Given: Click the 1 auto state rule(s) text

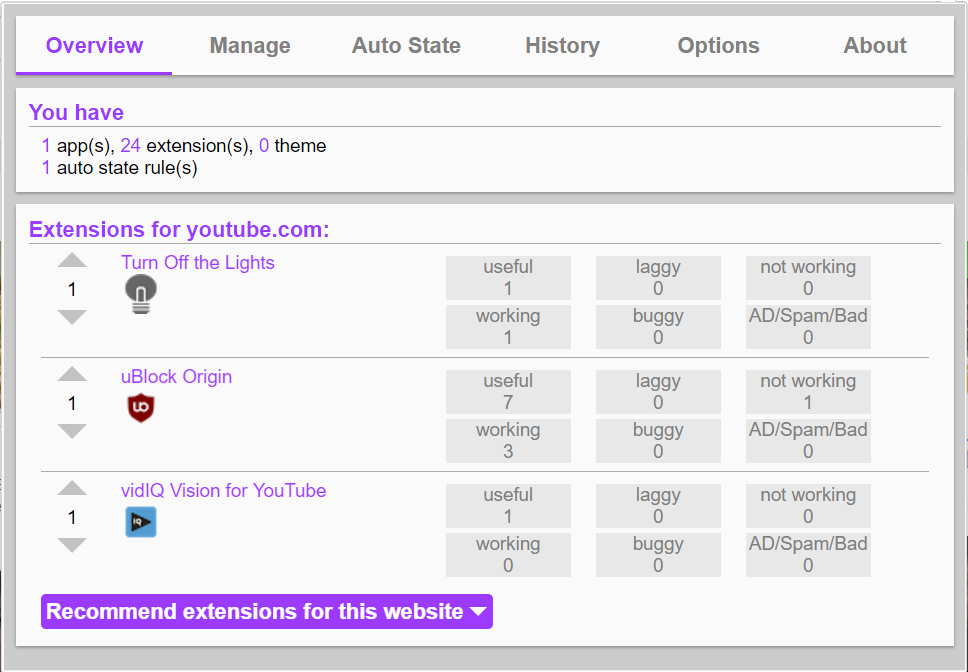Looking at the screenshot, I should pos(120,168).
